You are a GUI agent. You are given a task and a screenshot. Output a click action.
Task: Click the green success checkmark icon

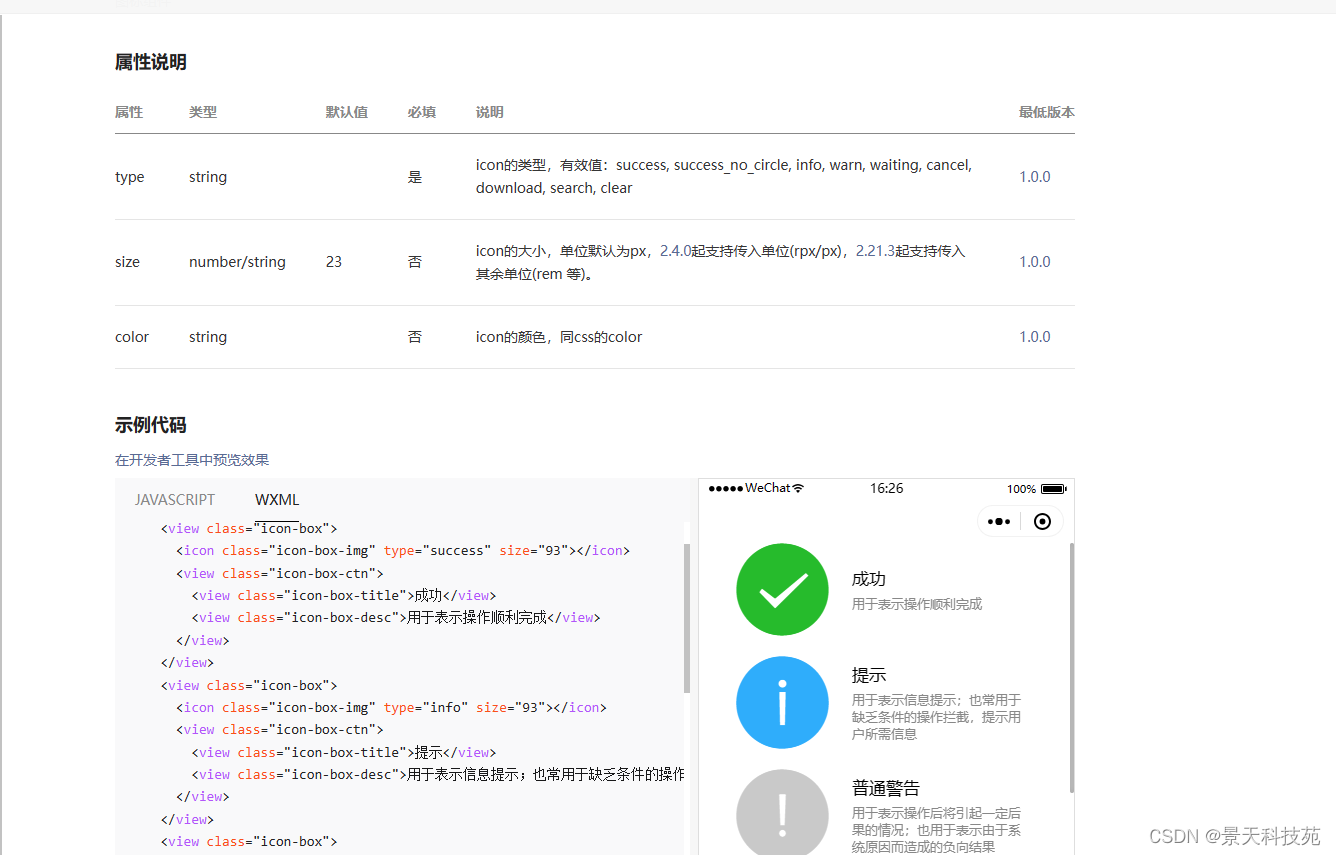(782, 590)
